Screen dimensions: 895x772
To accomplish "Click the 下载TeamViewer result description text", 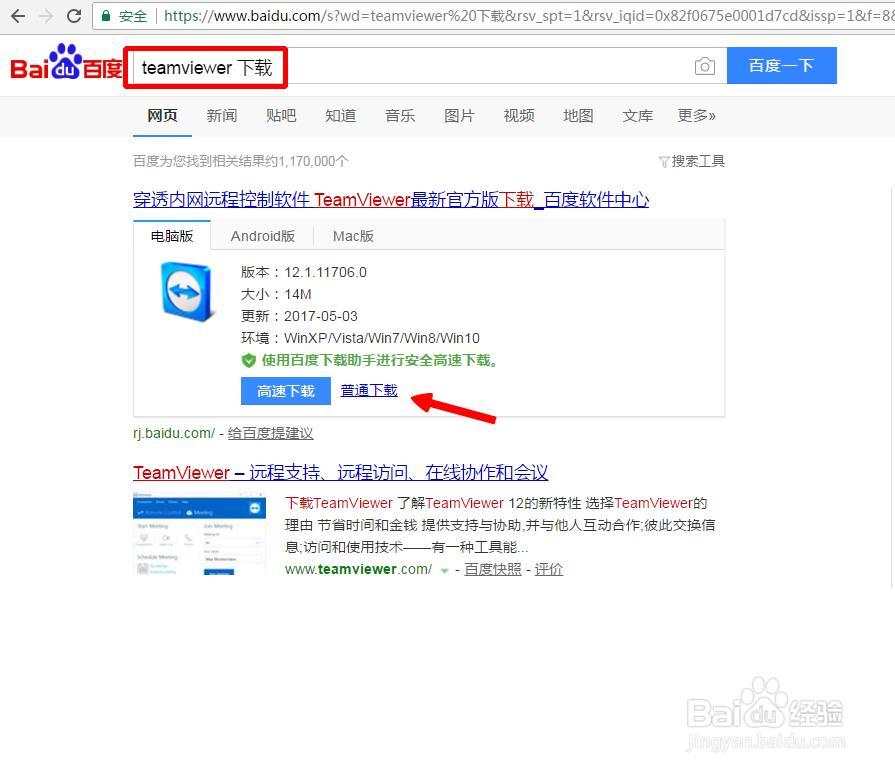I will [x=499, y=525].
